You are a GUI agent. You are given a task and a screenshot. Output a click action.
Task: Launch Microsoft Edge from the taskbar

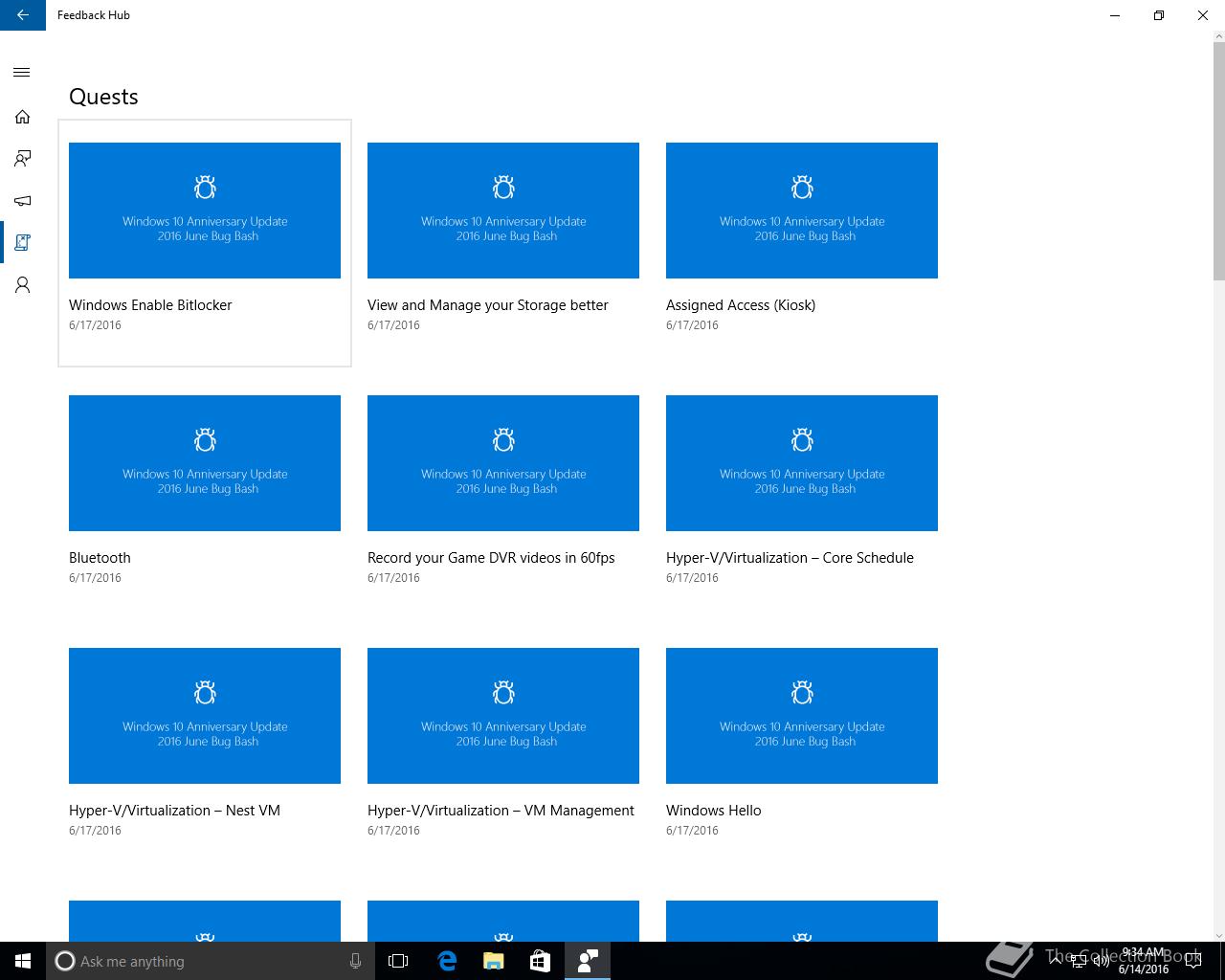click(x=446, y=961)
